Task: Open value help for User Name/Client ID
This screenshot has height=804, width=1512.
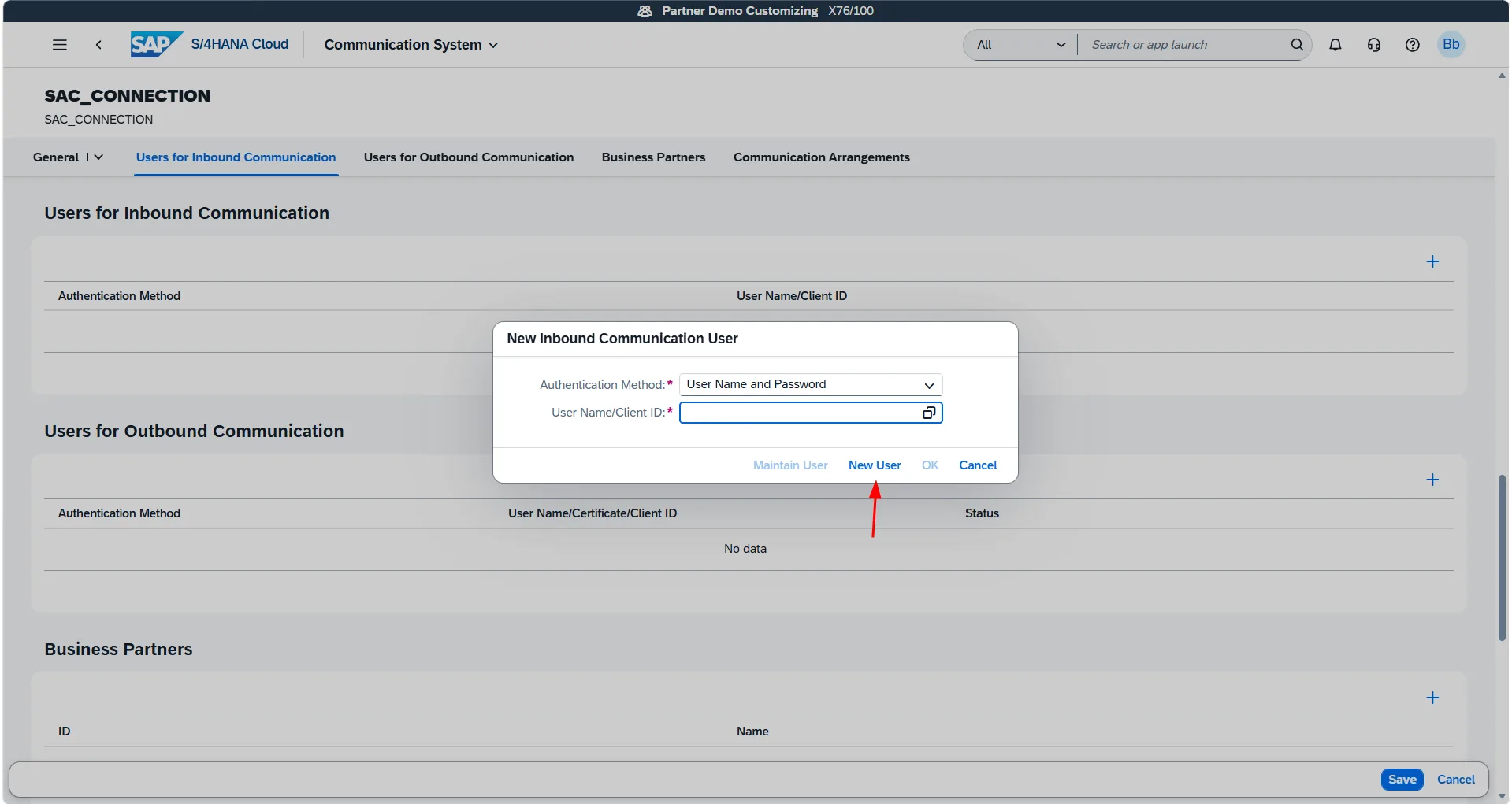Action: click(x=929, y=413)
